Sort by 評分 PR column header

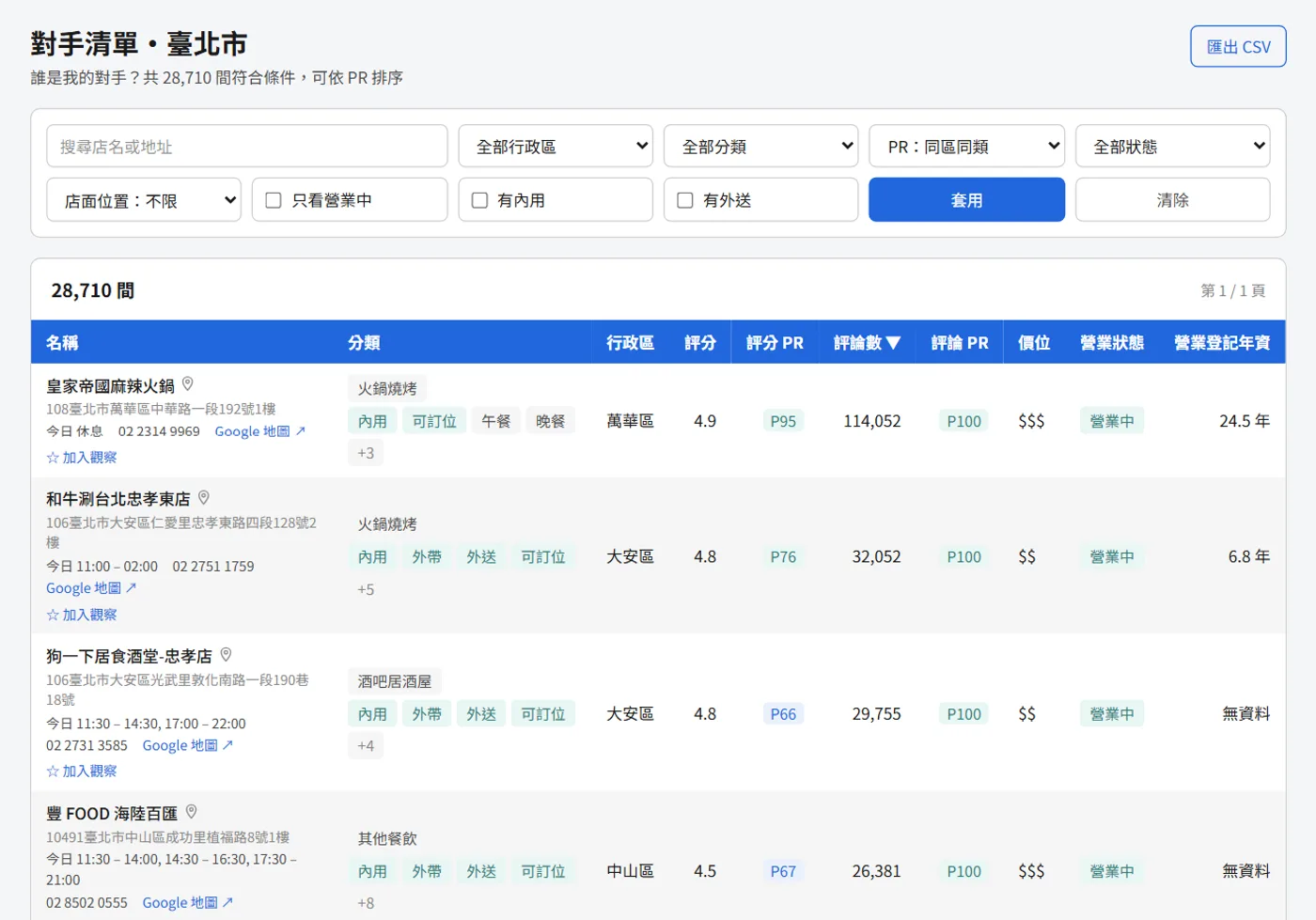(775, 343)
